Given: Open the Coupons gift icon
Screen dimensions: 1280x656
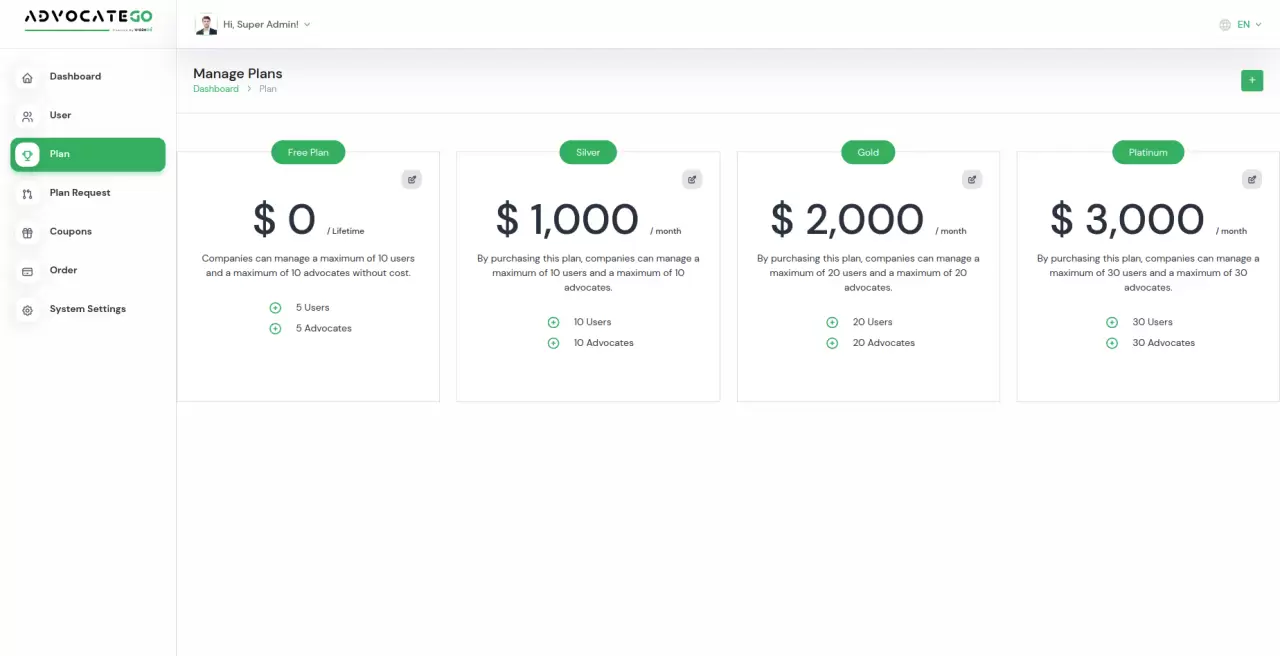Looking at the screenshot, I should [27, 232].
